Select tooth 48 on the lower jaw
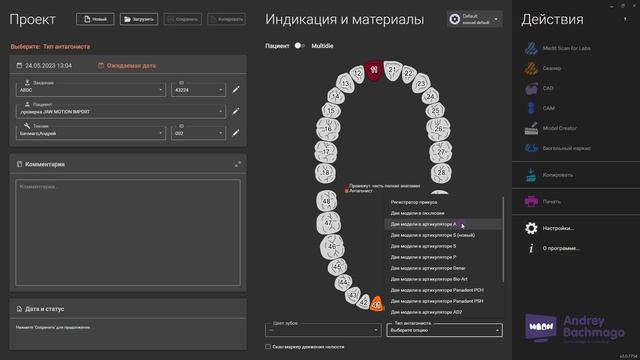Screen dimensions: 640x360 [327, 201]
